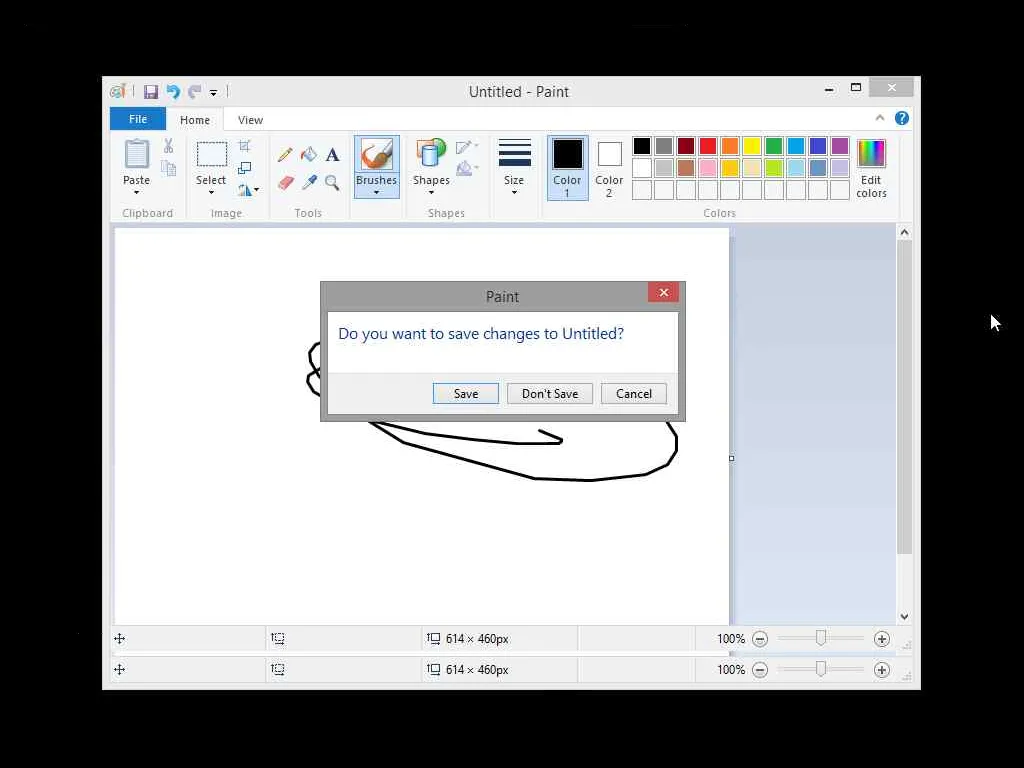Click the Save icon in quick access toolbar
The height and width of the screenshot is (768, 1024).
tap(151, 92)
